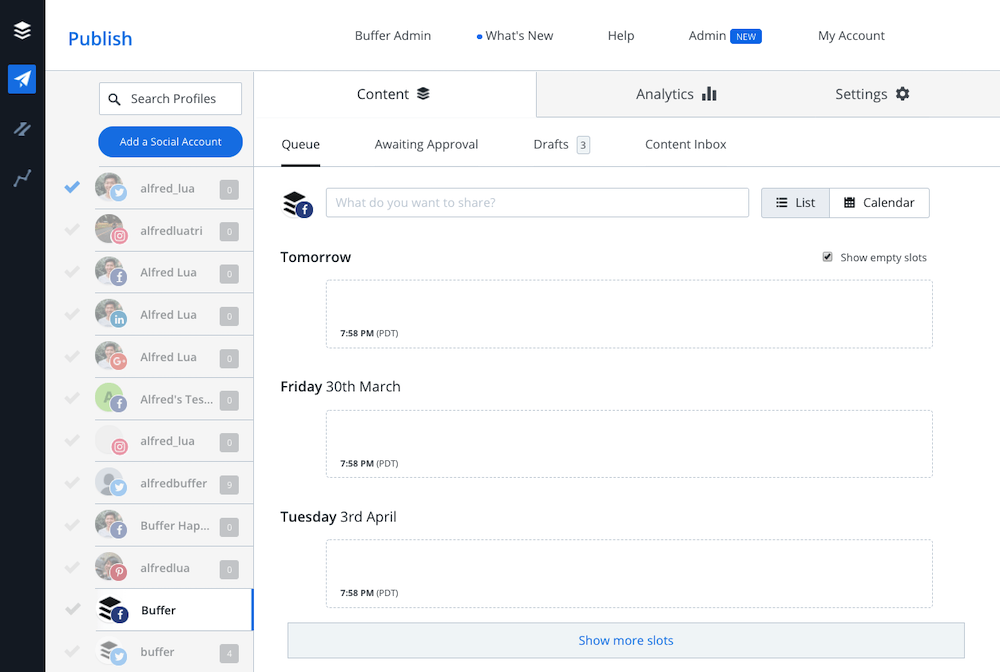Open the Analyze line chart sidebar icon
The image size is (1000, 672).
click(x=22, y=178)
